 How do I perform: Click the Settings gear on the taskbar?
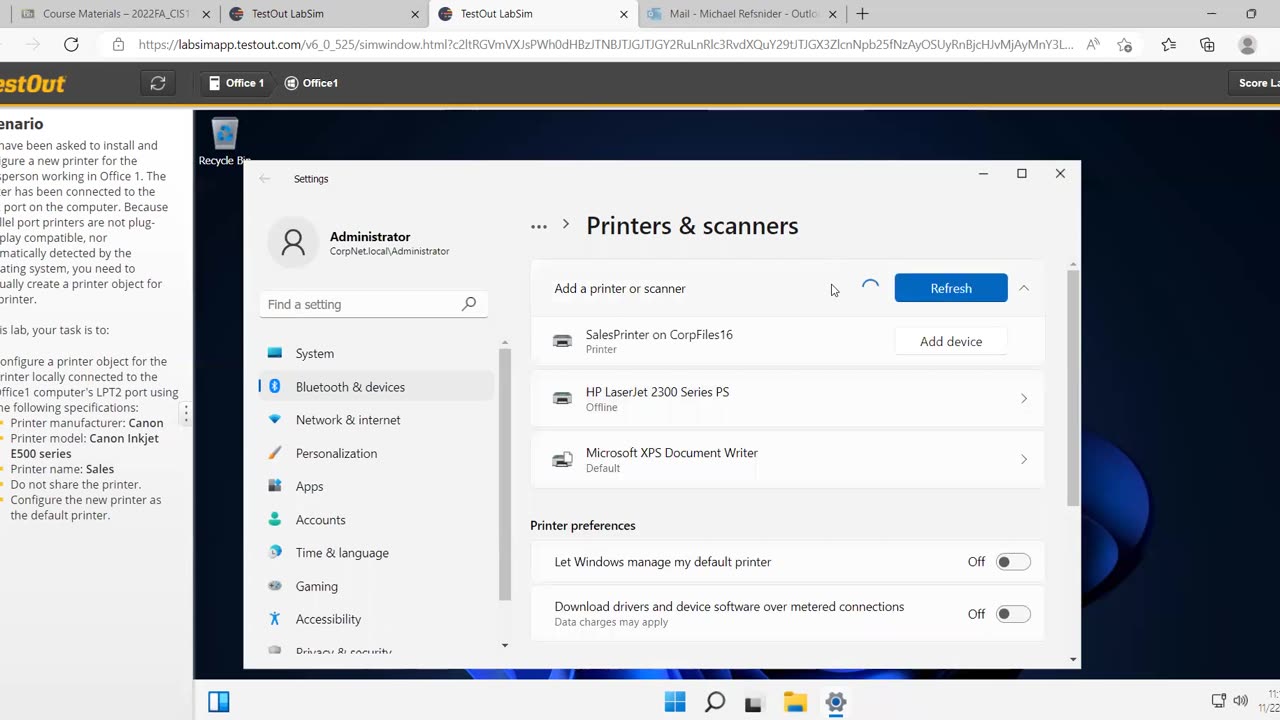point(836,702)
